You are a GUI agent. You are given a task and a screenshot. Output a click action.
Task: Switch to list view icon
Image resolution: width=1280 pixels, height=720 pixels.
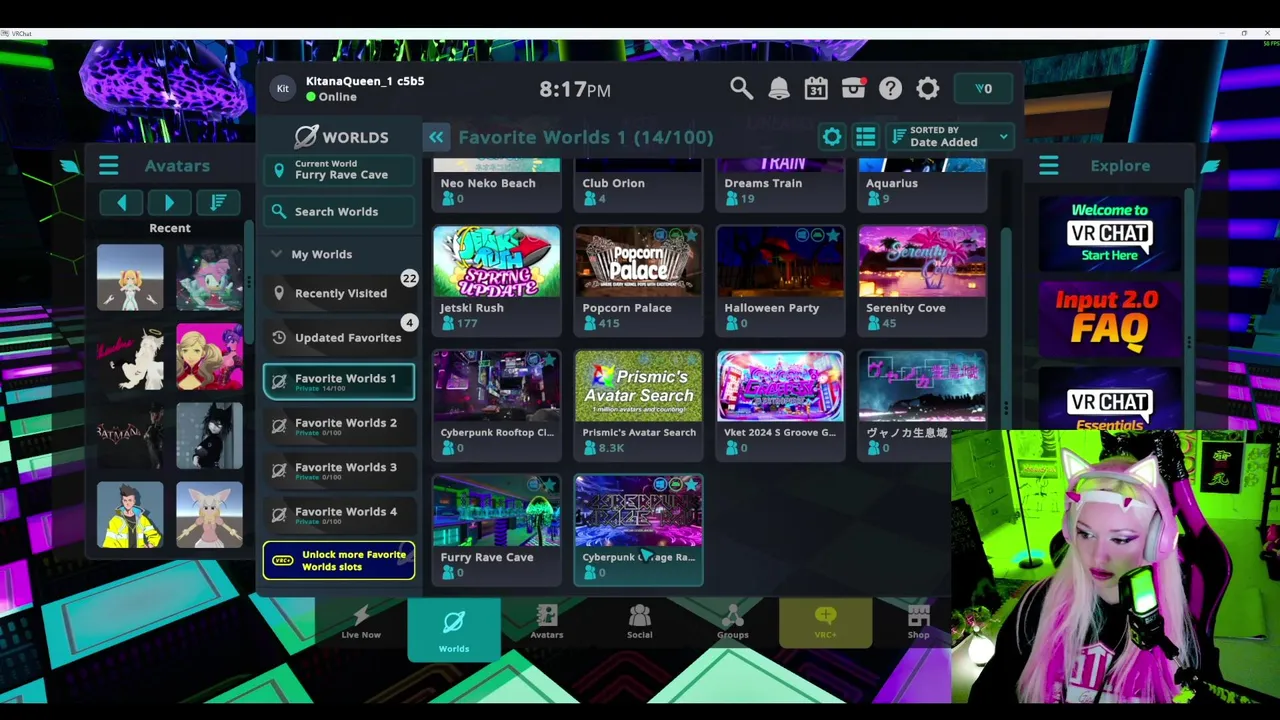click(x=866, y=137)
